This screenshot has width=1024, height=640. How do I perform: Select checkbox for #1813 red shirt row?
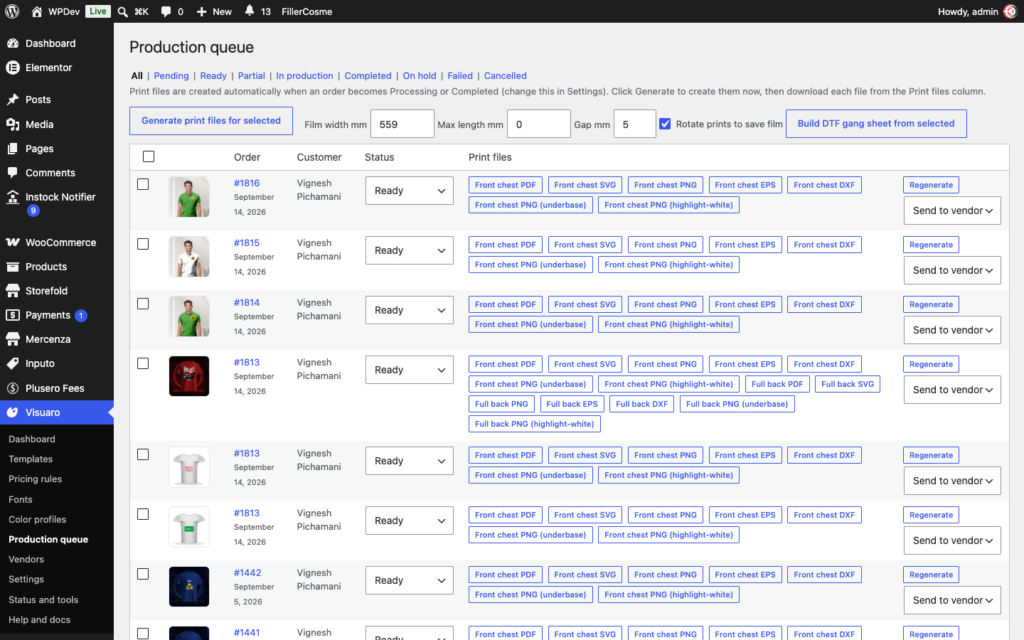pyautogui.click(x=143, y=364)
